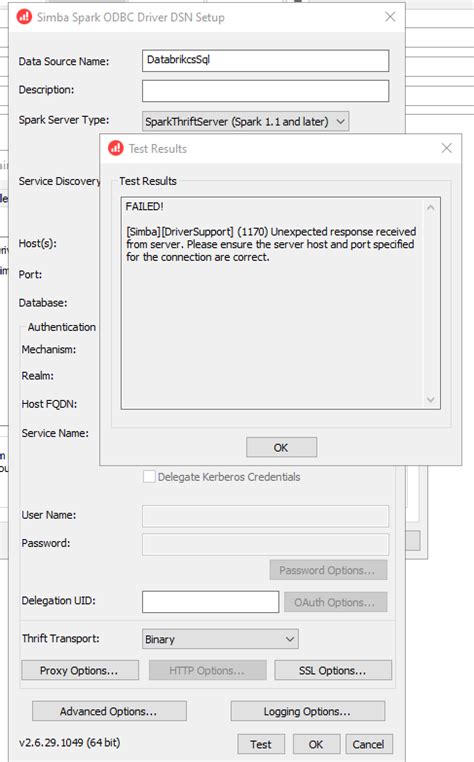Open HTTP Options
Screen dimensions: 474x762
208,670
